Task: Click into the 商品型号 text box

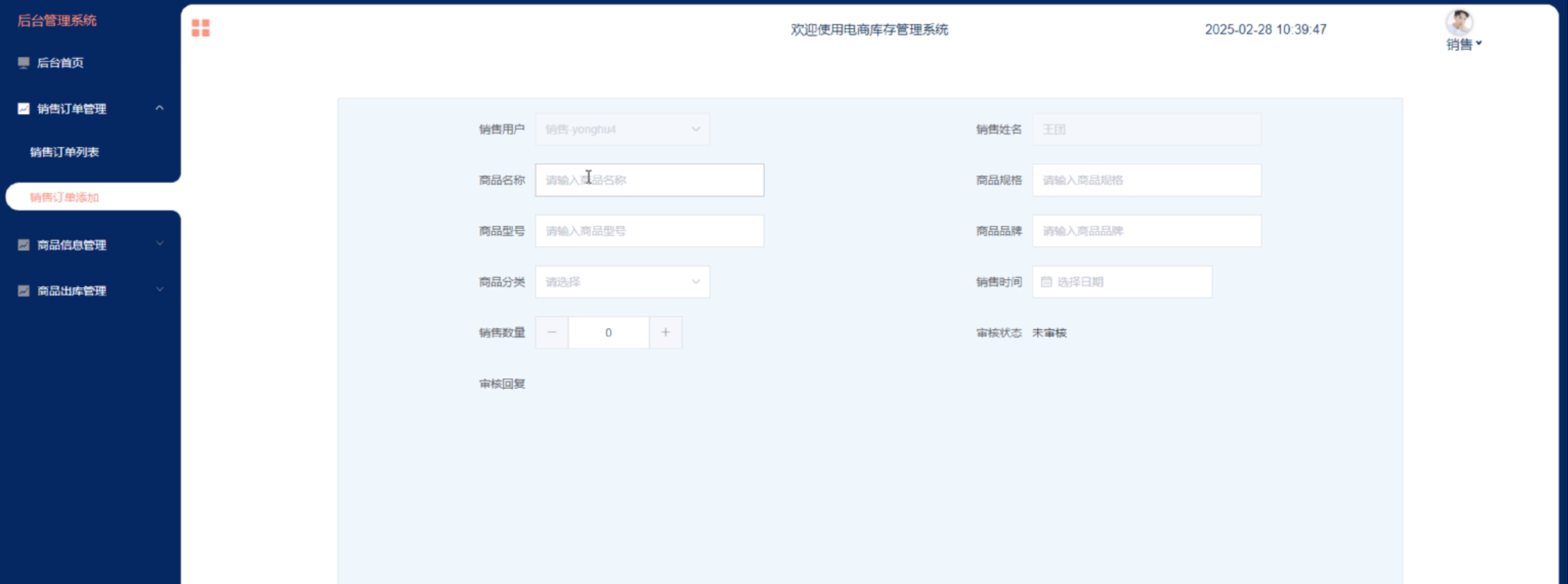Action: click(x=649, y=230)
